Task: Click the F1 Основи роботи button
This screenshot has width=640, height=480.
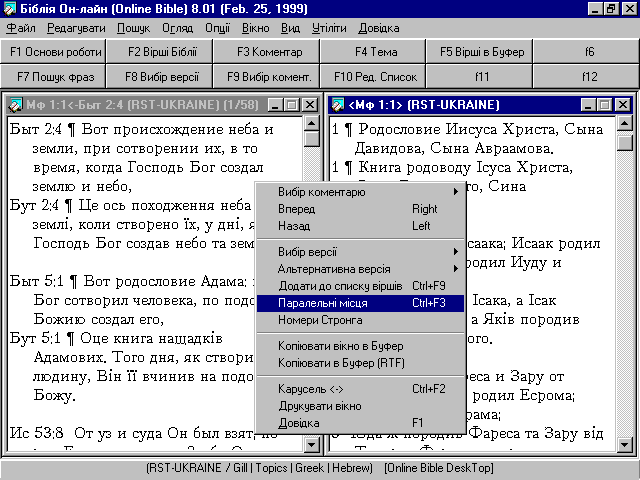Action: (54, 51)
